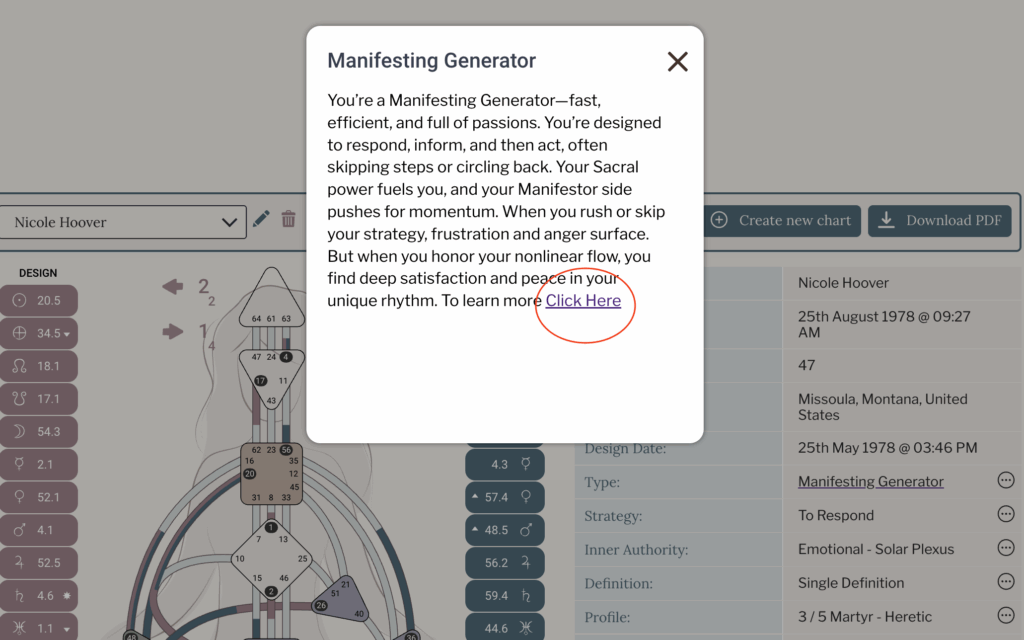
Task: Click the Throat center square on bodygraph
Action: pyautogui.click(x=272, y=474)
